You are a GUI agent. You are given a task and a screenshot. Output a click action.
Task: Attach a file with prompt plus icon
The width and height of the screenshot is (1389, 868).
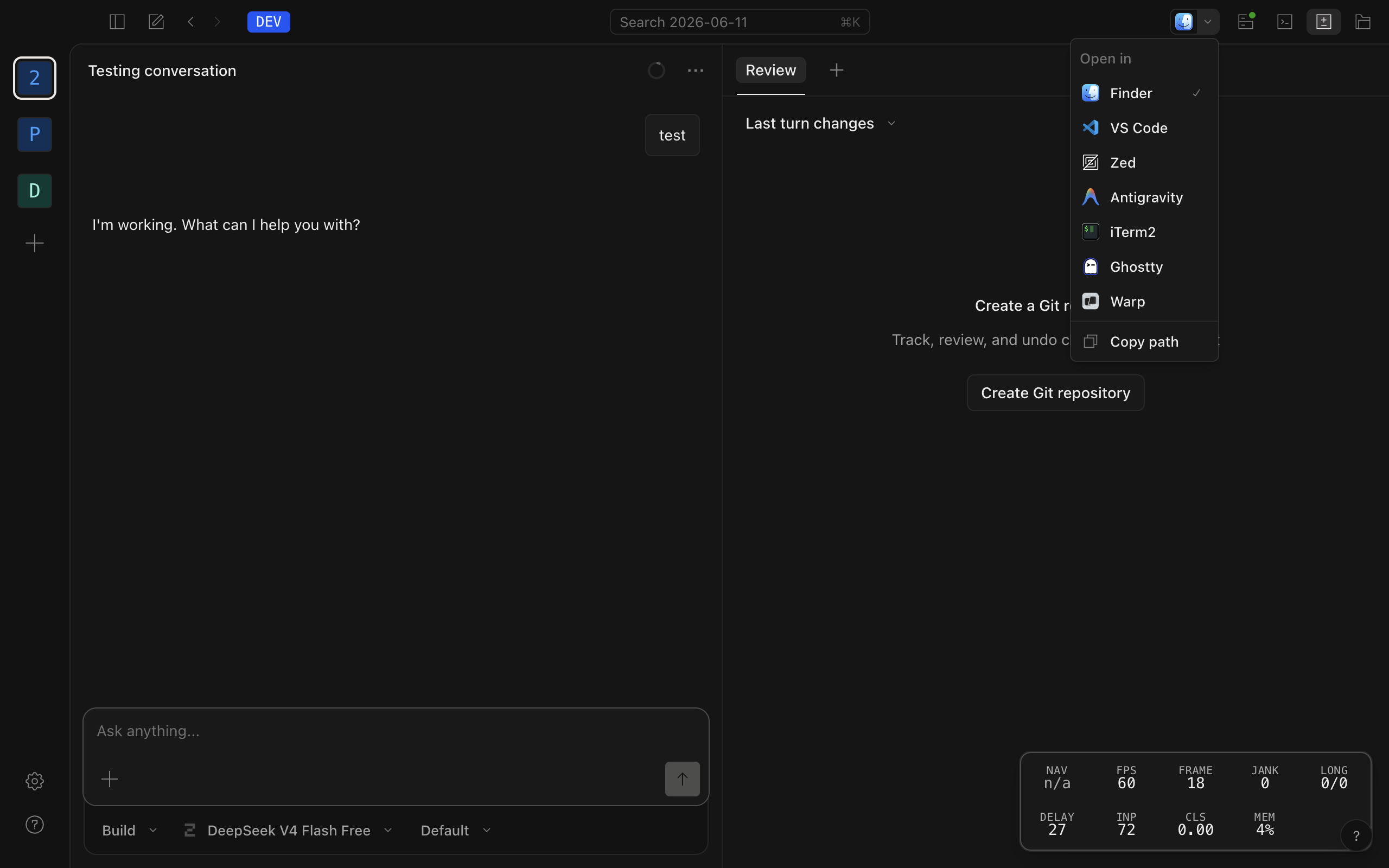[x=109, y=779]
